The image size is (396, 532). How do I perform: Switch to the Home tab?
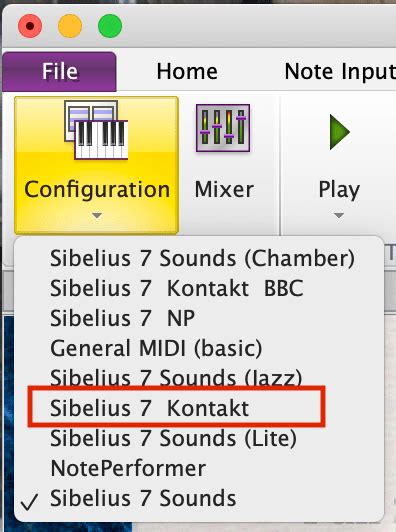click(x=187, y=72)
